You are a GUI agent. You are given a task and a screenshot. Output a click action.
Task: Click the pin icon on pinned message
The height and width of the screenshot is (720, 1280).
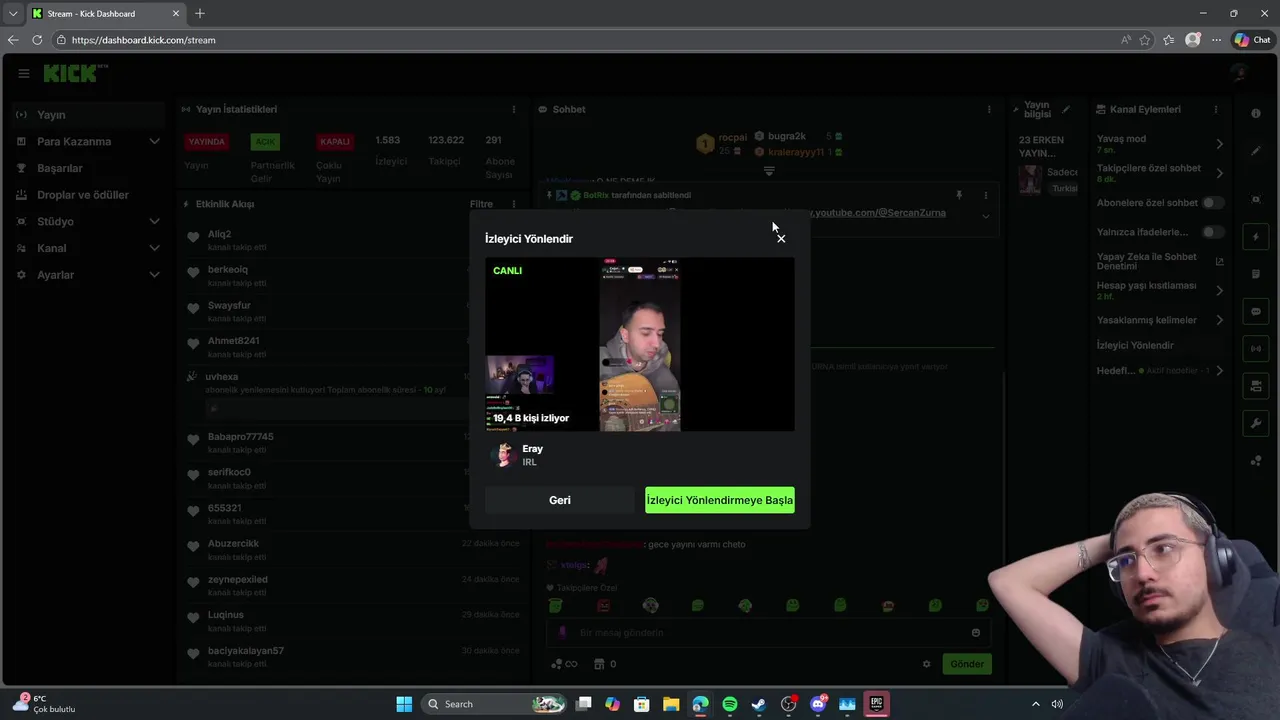point(959,195)
